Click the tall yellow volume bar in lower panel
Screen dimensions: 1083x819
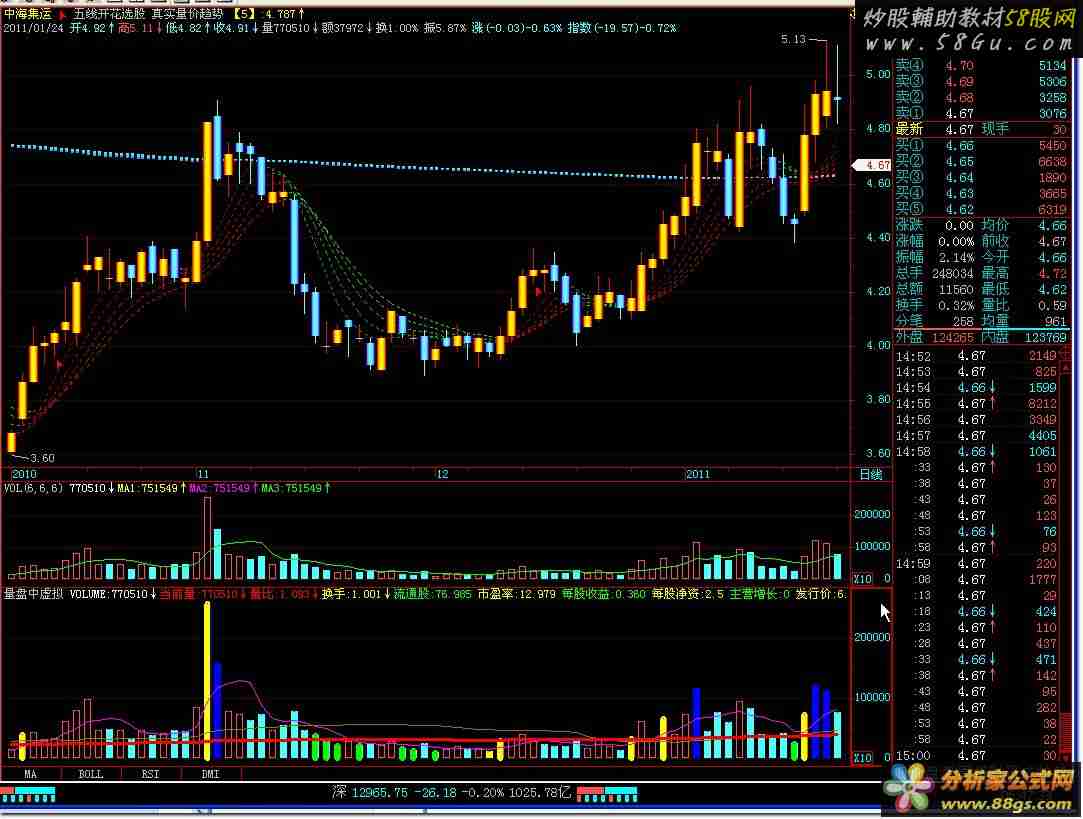tap(207, 681)
